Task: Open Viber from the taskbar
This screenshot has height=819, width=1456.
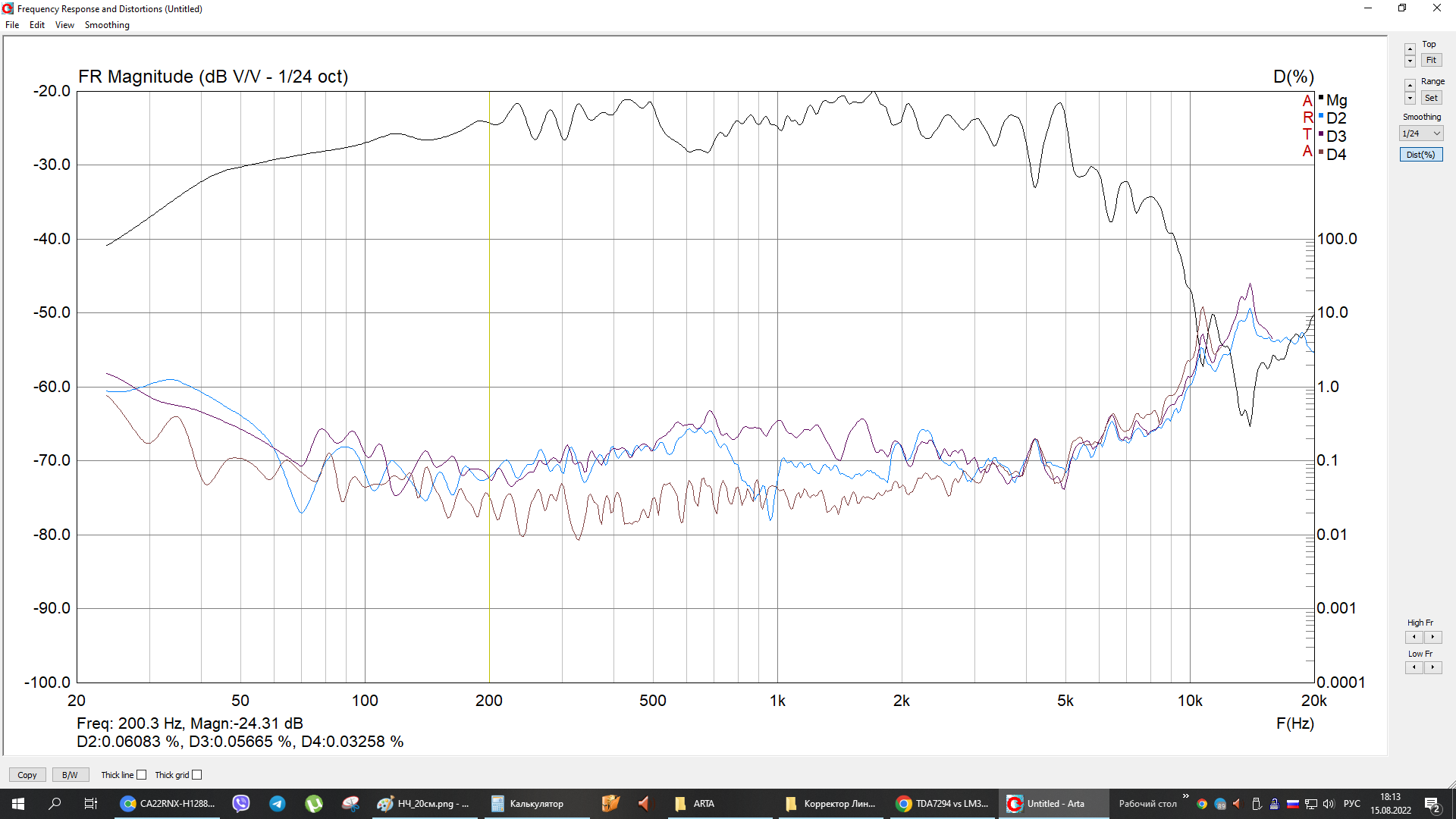Action: tap(241, 804)
